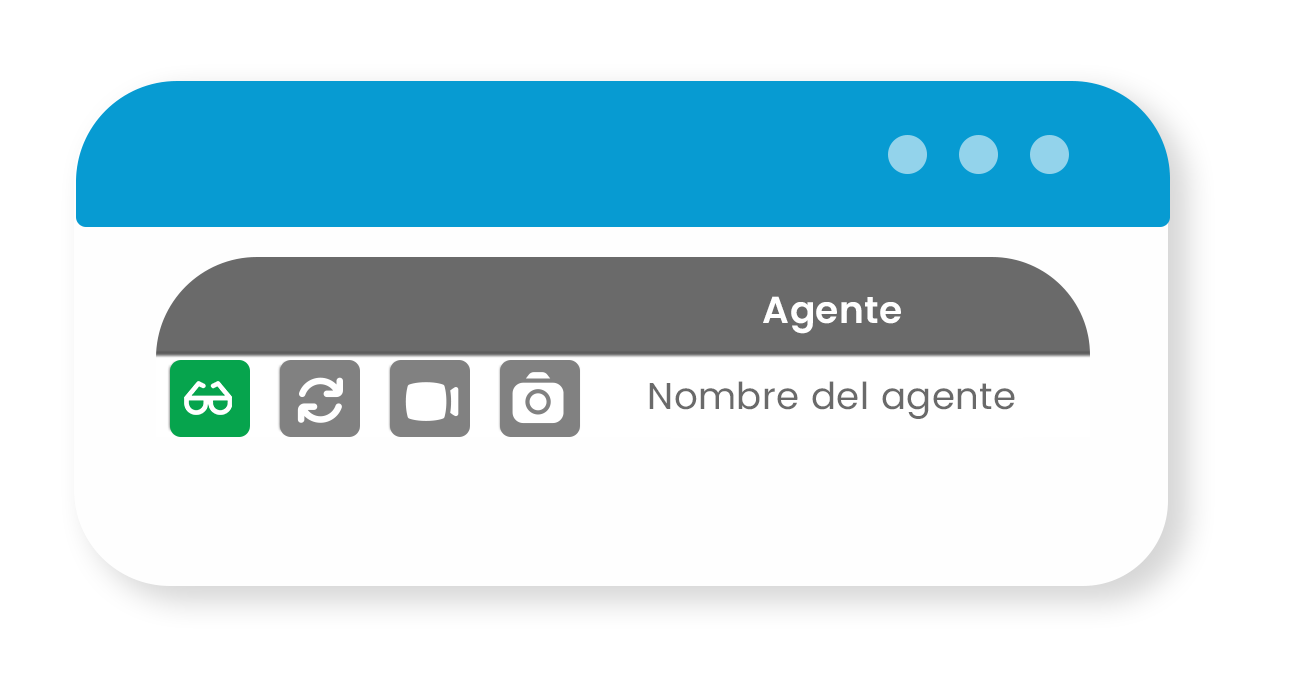This screenshot has width=1289, height=699.
Task: Click the blank white area below the agent row
Action: coord(622,510)
